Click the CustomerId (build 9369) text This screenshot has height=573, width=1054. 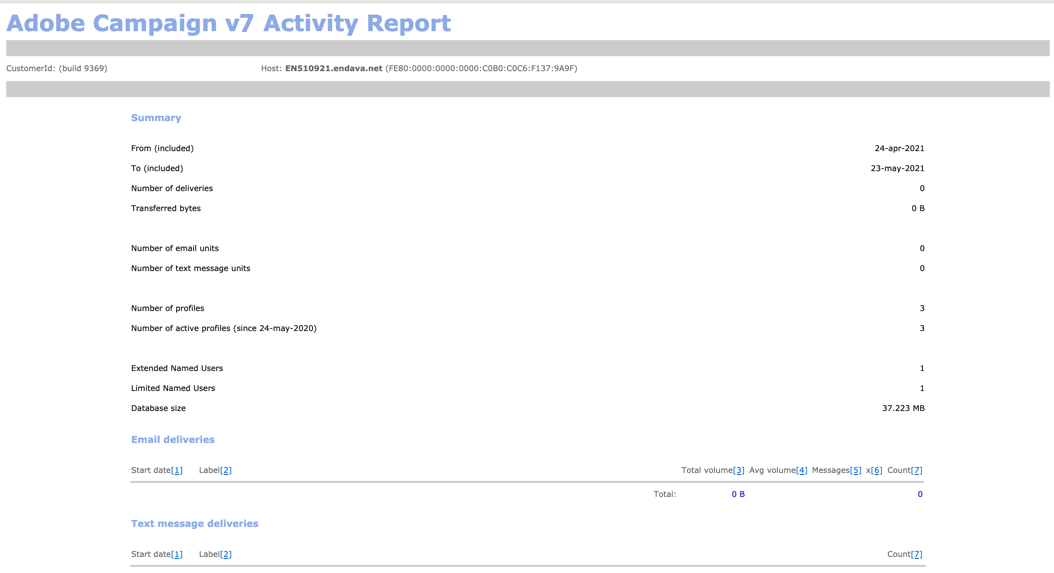tap(56, 69)
